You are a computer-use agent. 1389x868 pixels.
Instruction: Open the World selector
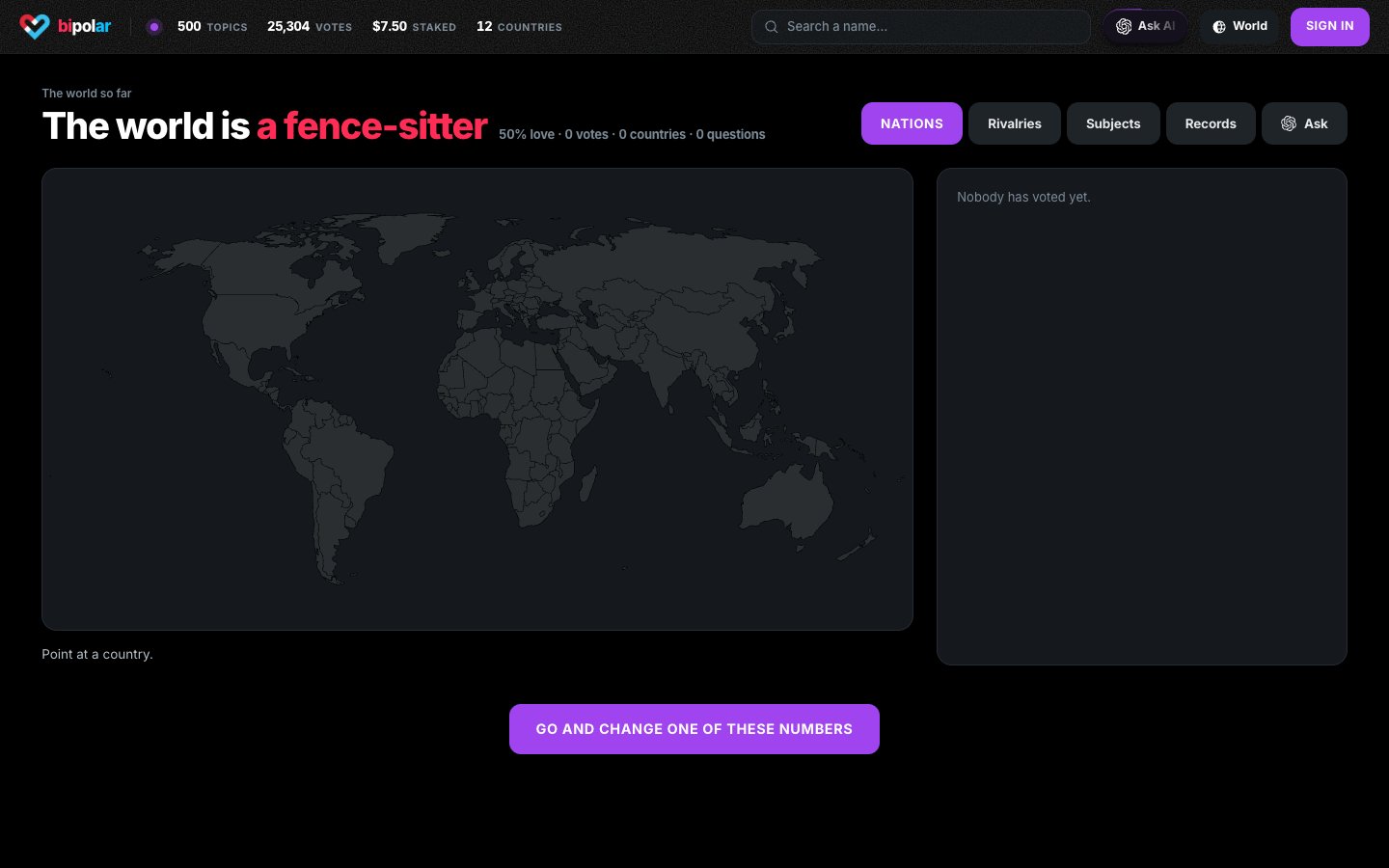[1239, 27]
